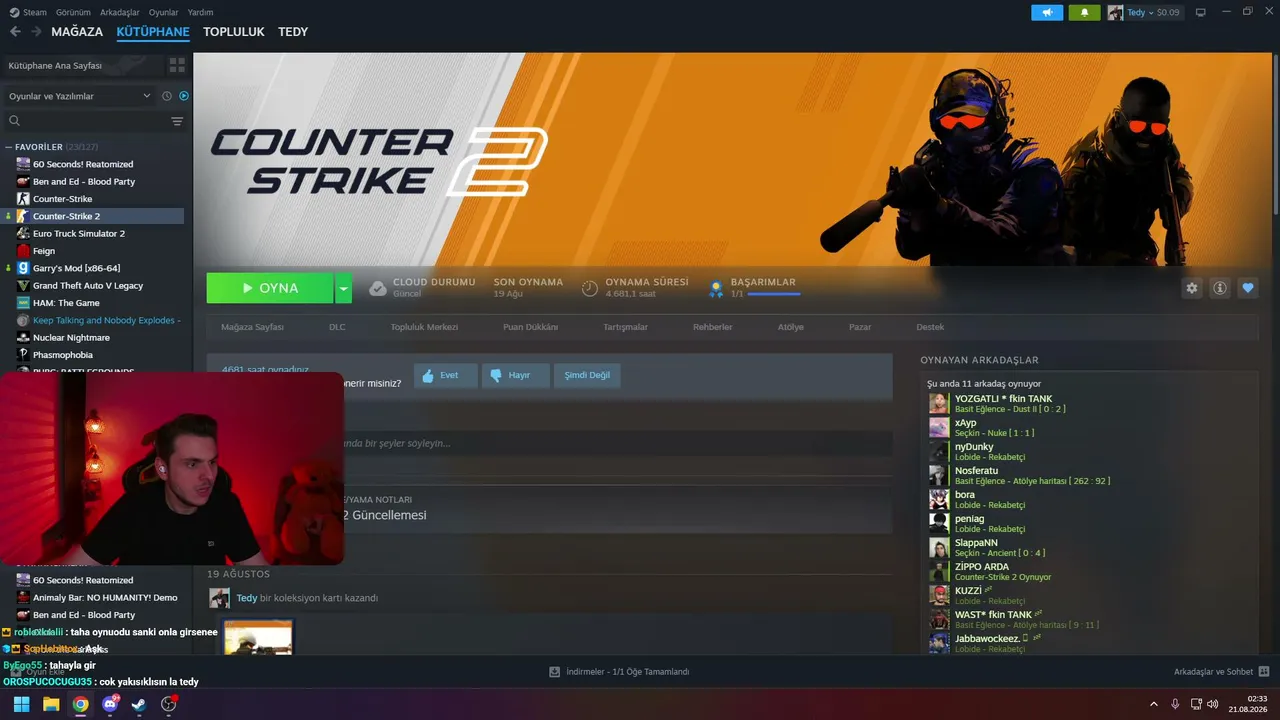
Task: Click friend Nosferatu in playing list
Action: 976,470
